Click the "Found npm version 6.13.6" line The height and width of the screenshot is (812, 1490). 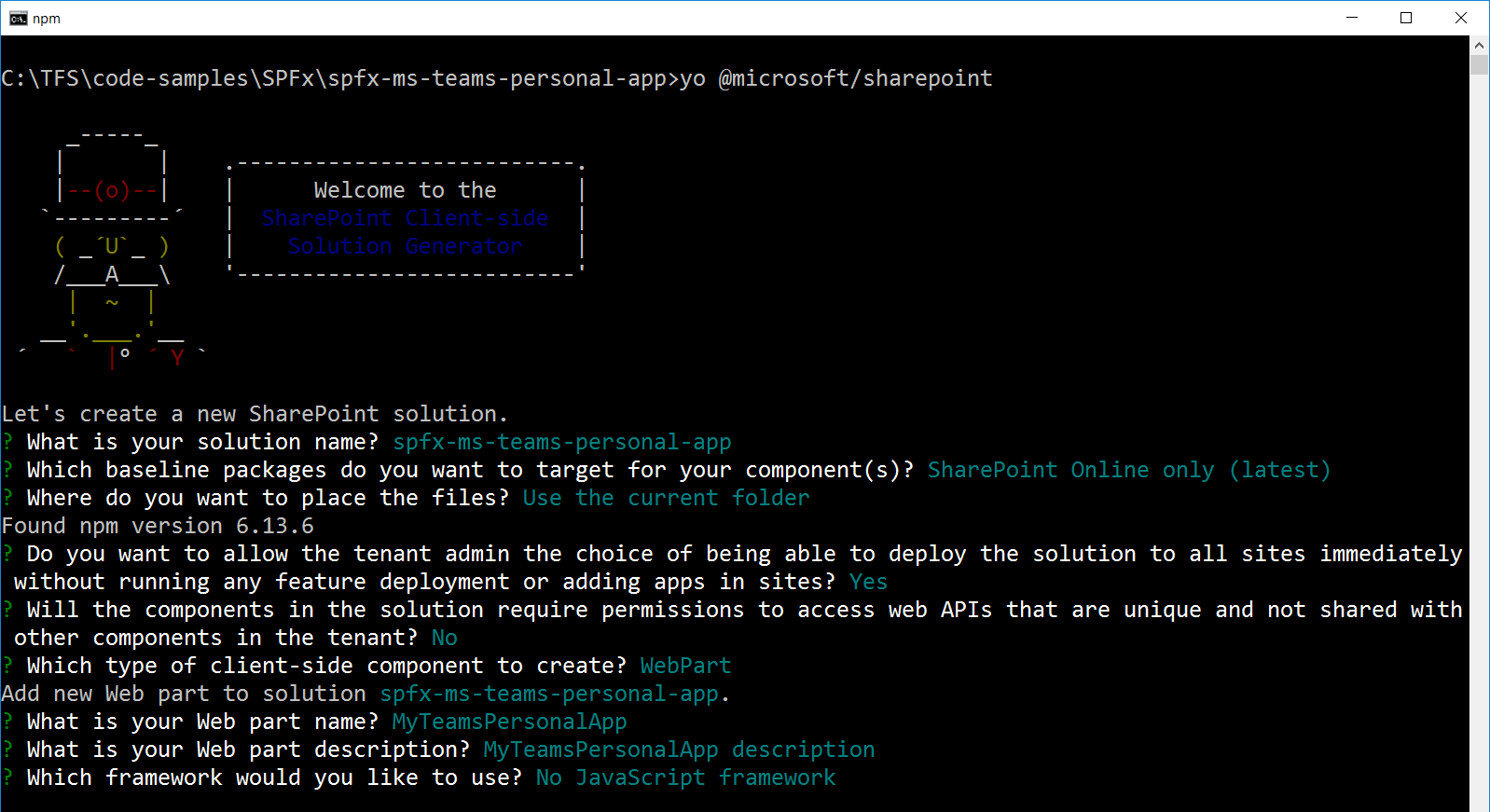pos(158,526)
